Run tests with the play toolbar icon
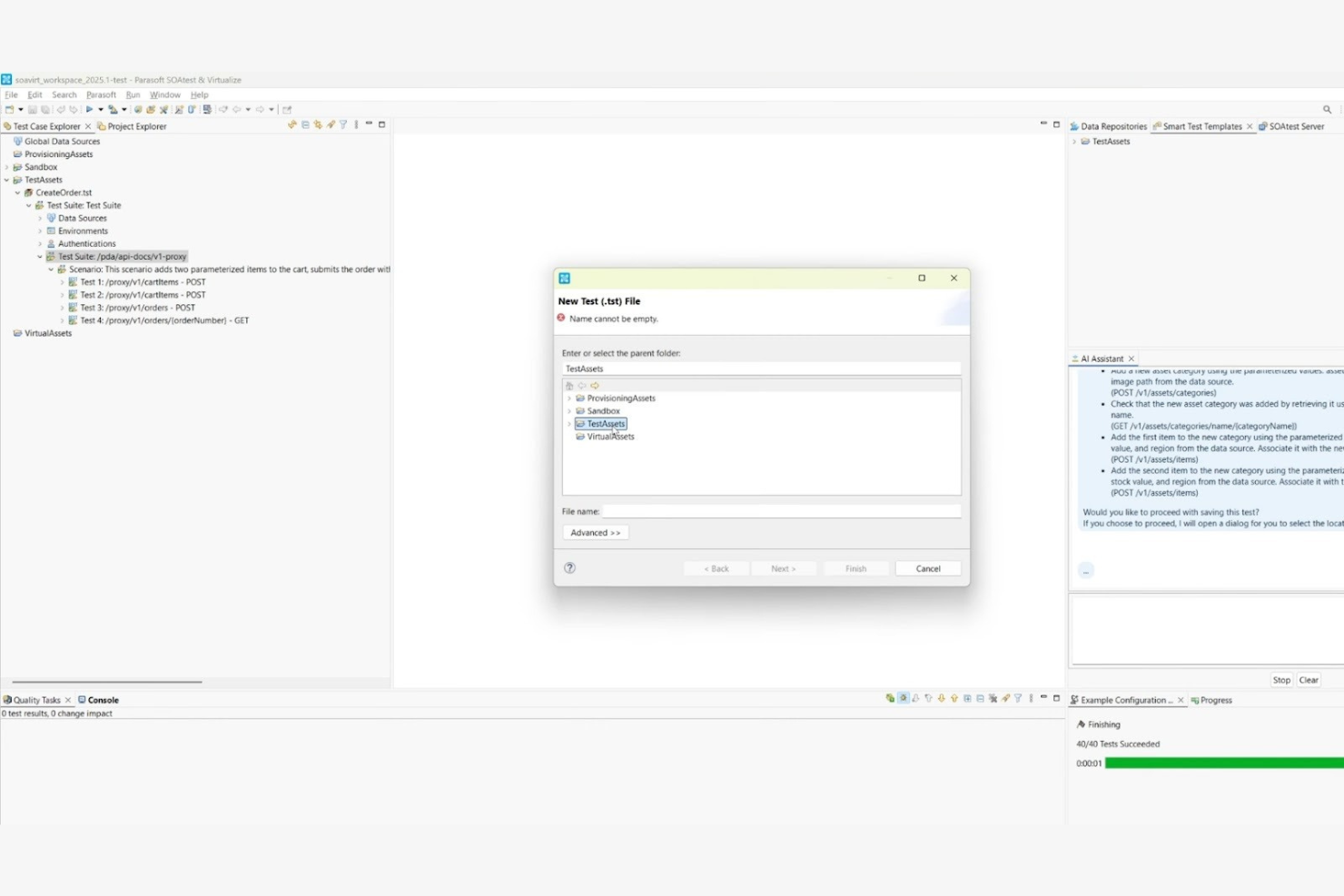 click(x=89, y=109)
